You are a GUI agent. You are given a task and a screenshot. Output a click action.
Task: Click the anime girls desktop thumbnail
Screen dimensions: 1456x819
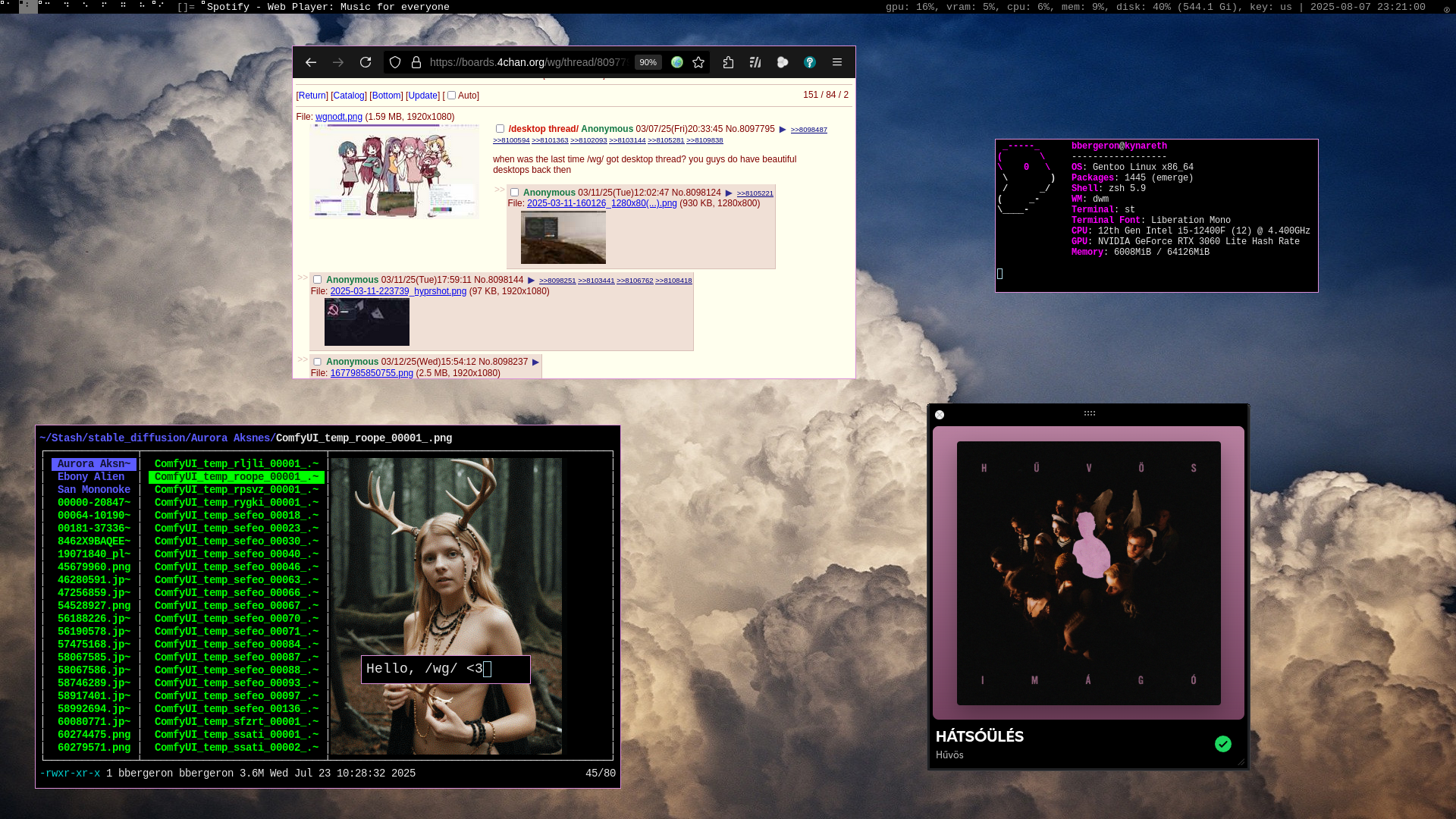(x=394, y=172)
